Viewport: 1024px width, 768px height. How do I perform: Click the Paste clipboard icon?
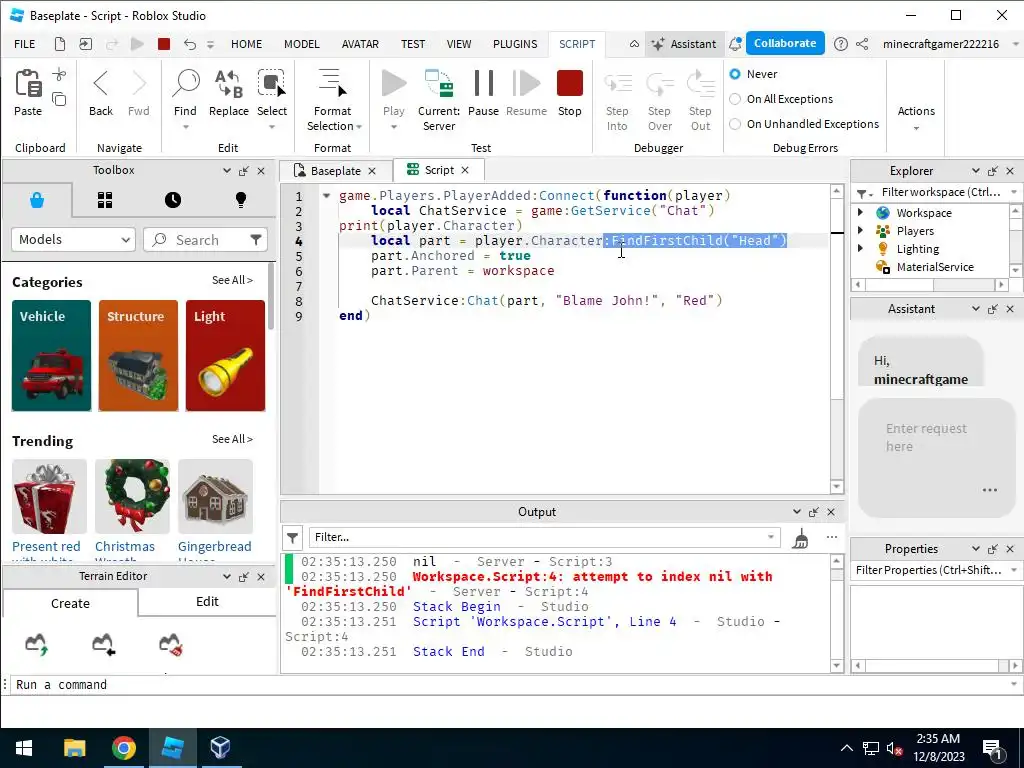point(28,84)
